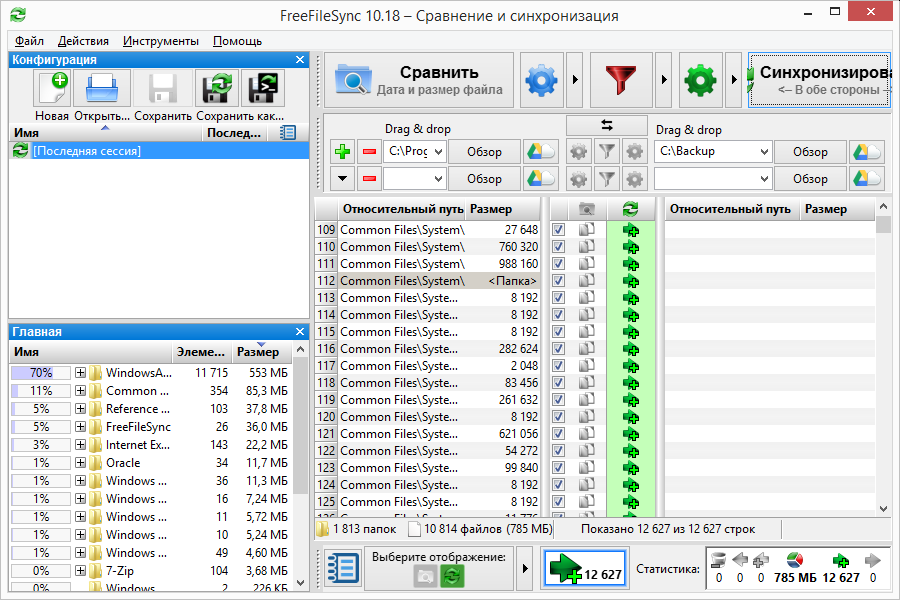The width and height of the screenshot is (900, 600).
Task: Uncheck row 121 checkbox
Action: [x=558, y=433]
